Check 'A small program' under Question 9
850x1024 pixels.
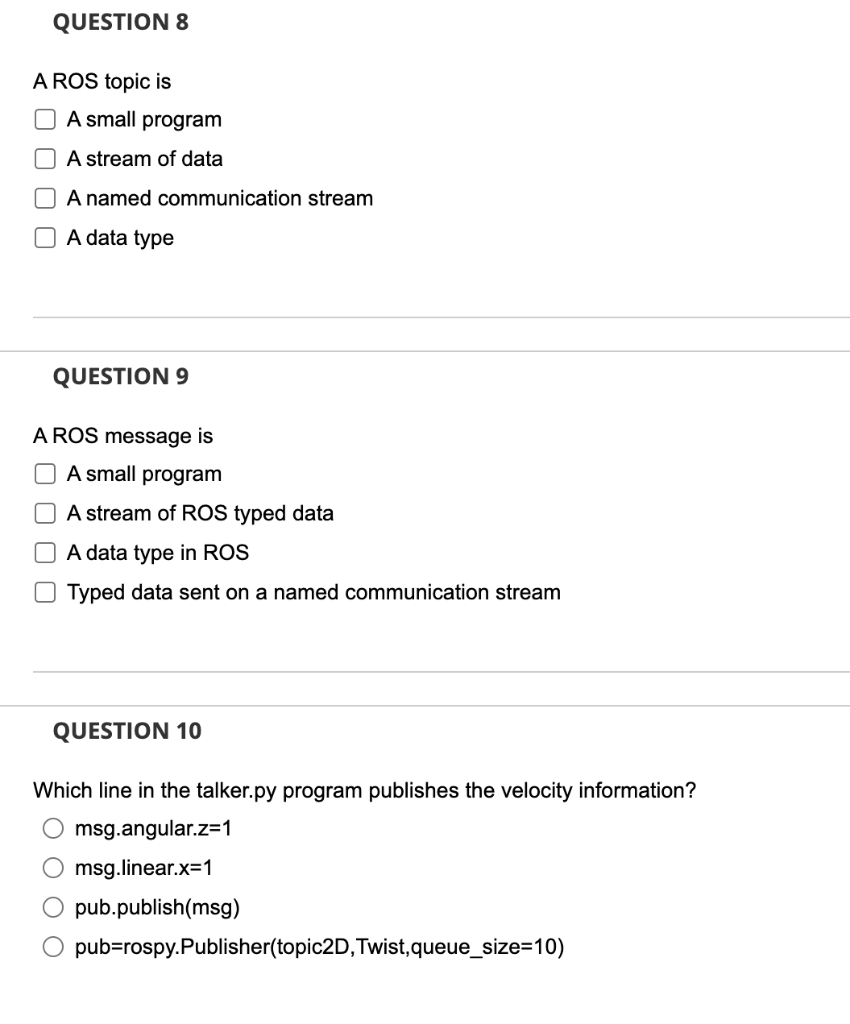[44, 473]
